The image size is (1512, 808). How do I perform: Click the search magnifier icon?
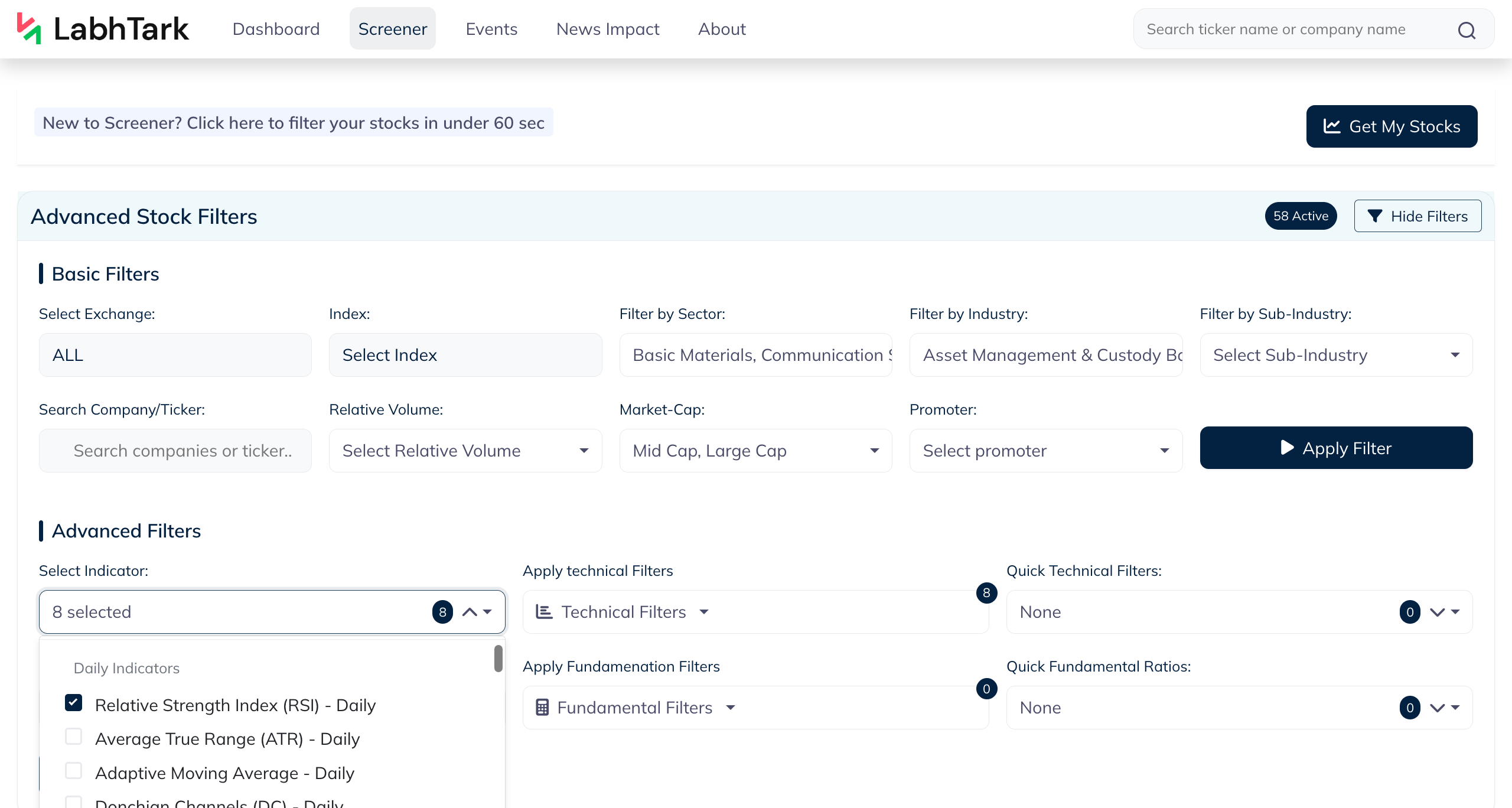click(1467, 30)
